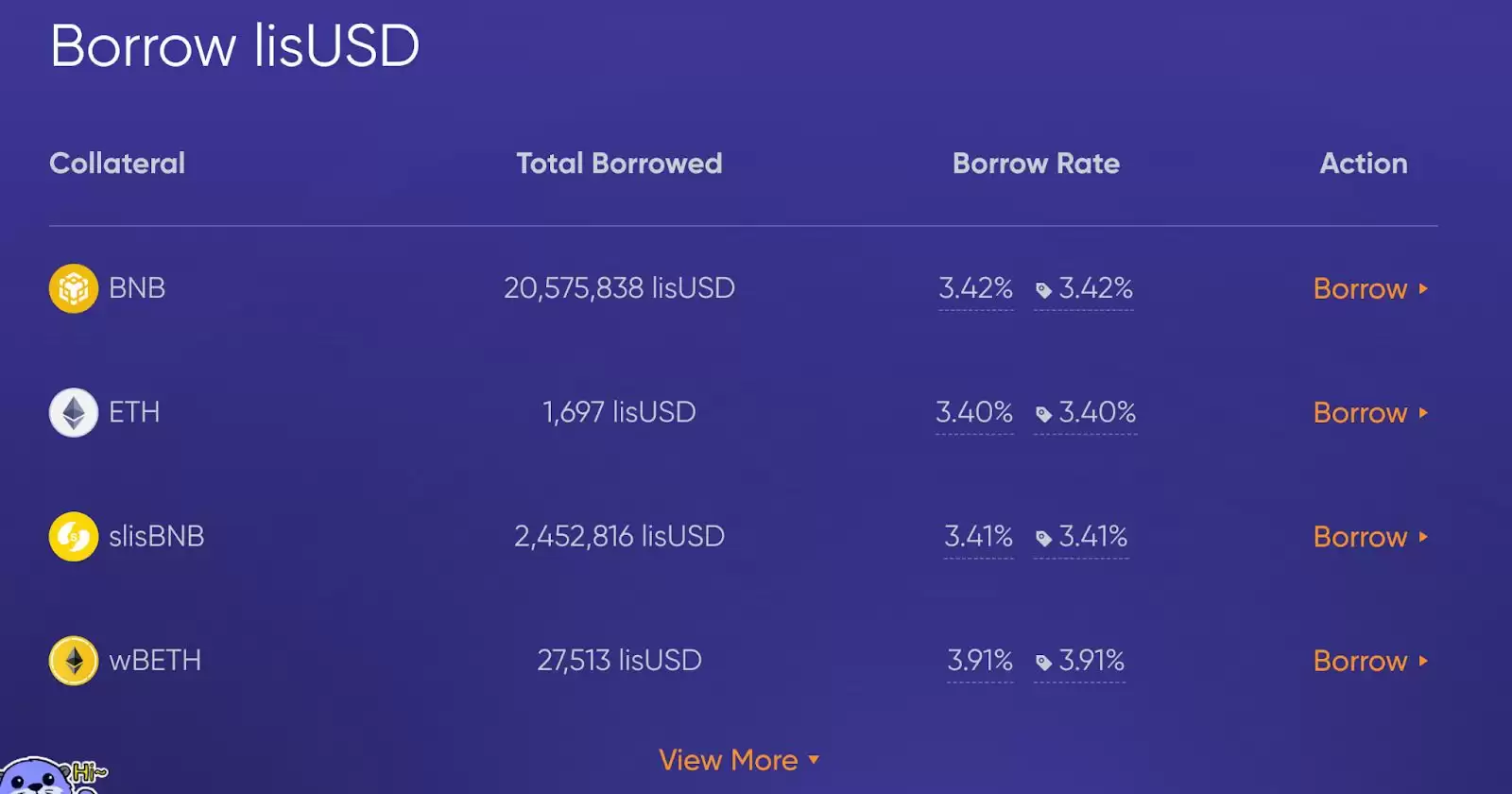The width and height of the screenshot is (1512, 794).
Task: Click Borrow for ETH collateral
Action: click(x=1369, y=413)
